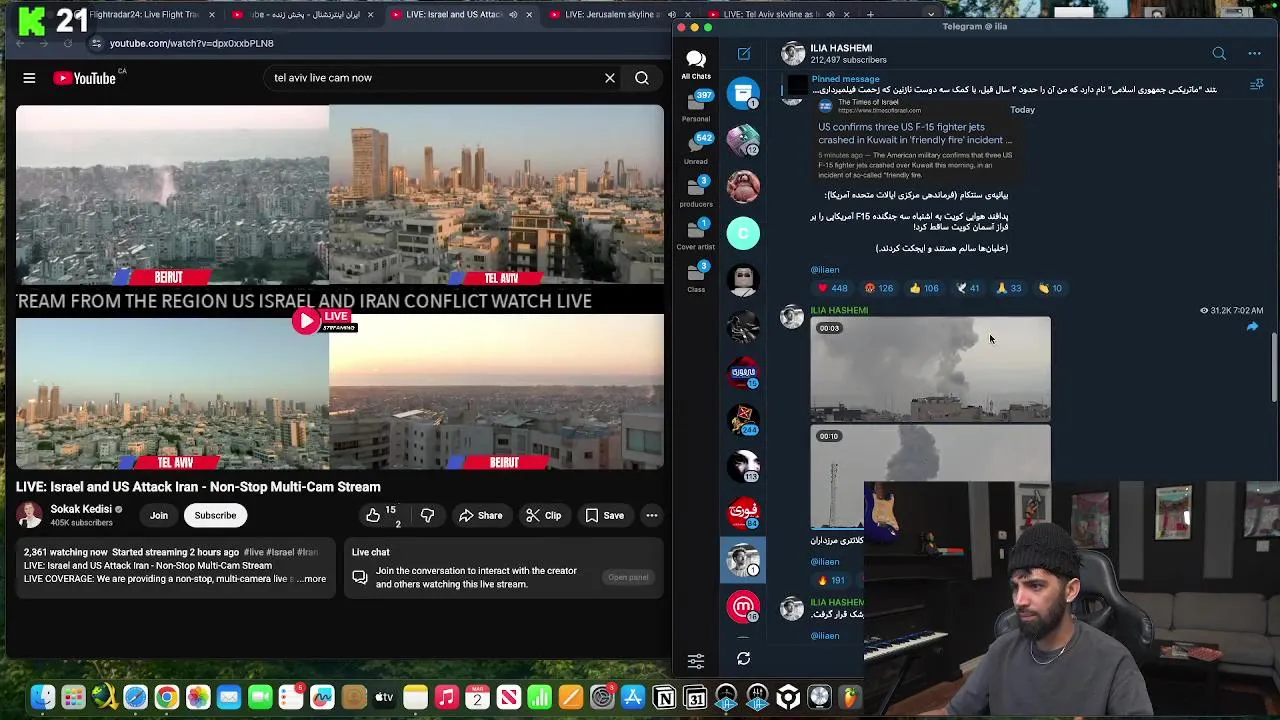Open Telegram Class folder
The height and width of the screenshot is (720, 1280).
point(696,277)
